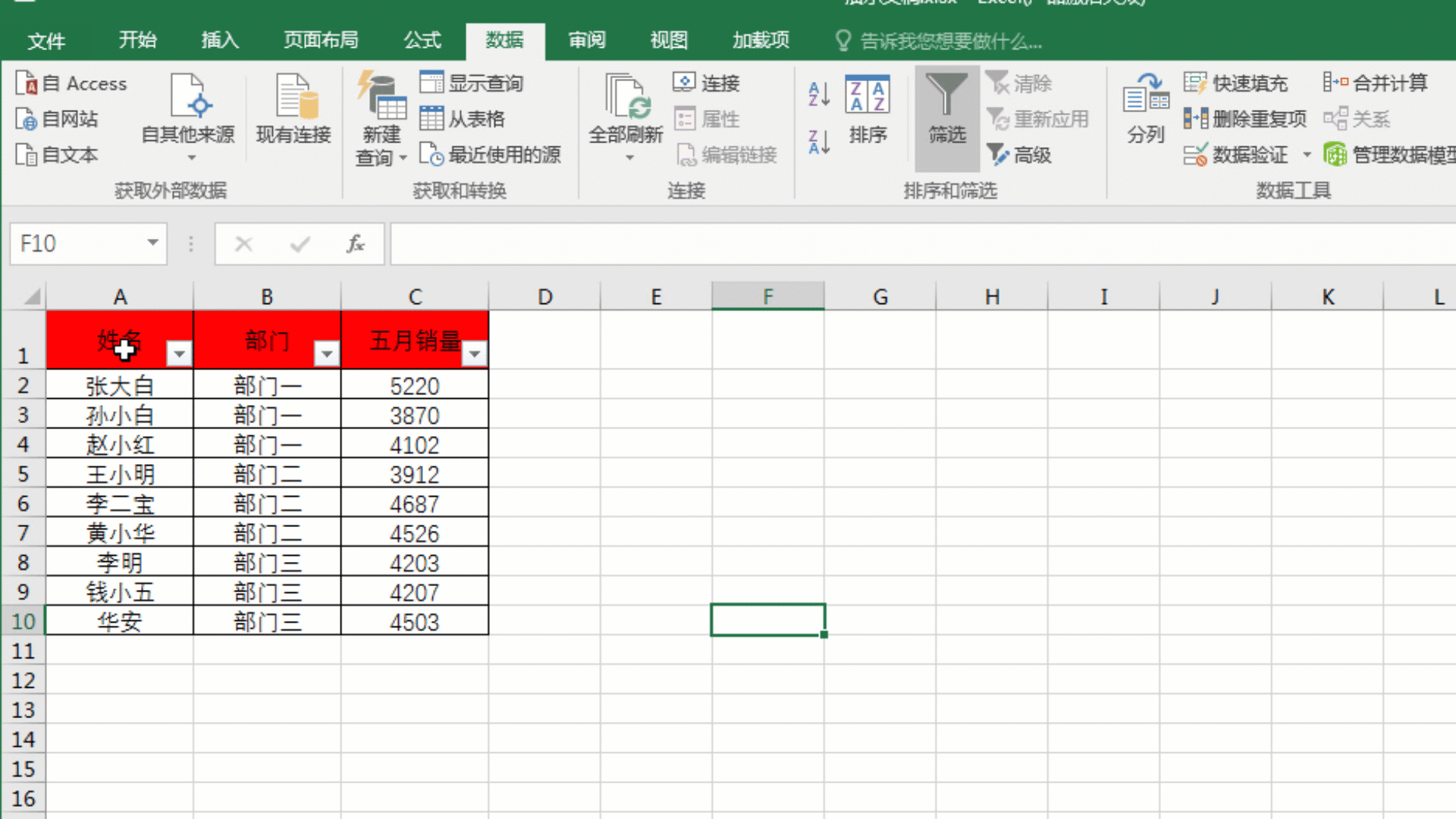
Task: Sort ascending A to Z
Action: click(819, 94)
